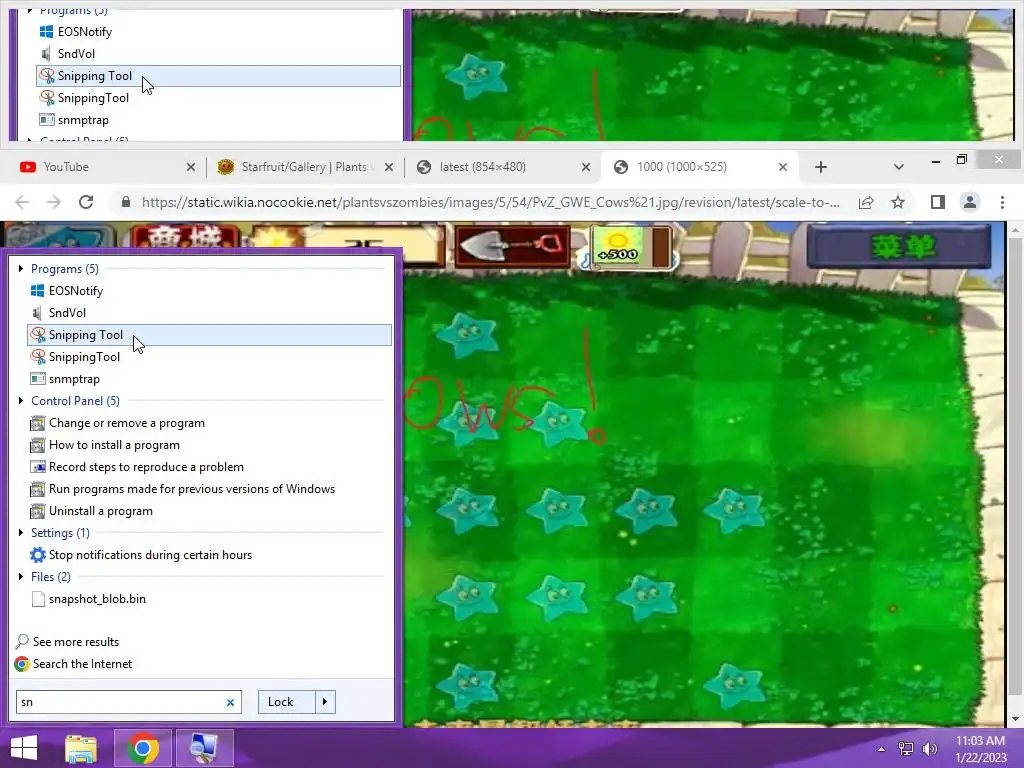Open the Snipping Tool program result

click(x=209, y=335)
